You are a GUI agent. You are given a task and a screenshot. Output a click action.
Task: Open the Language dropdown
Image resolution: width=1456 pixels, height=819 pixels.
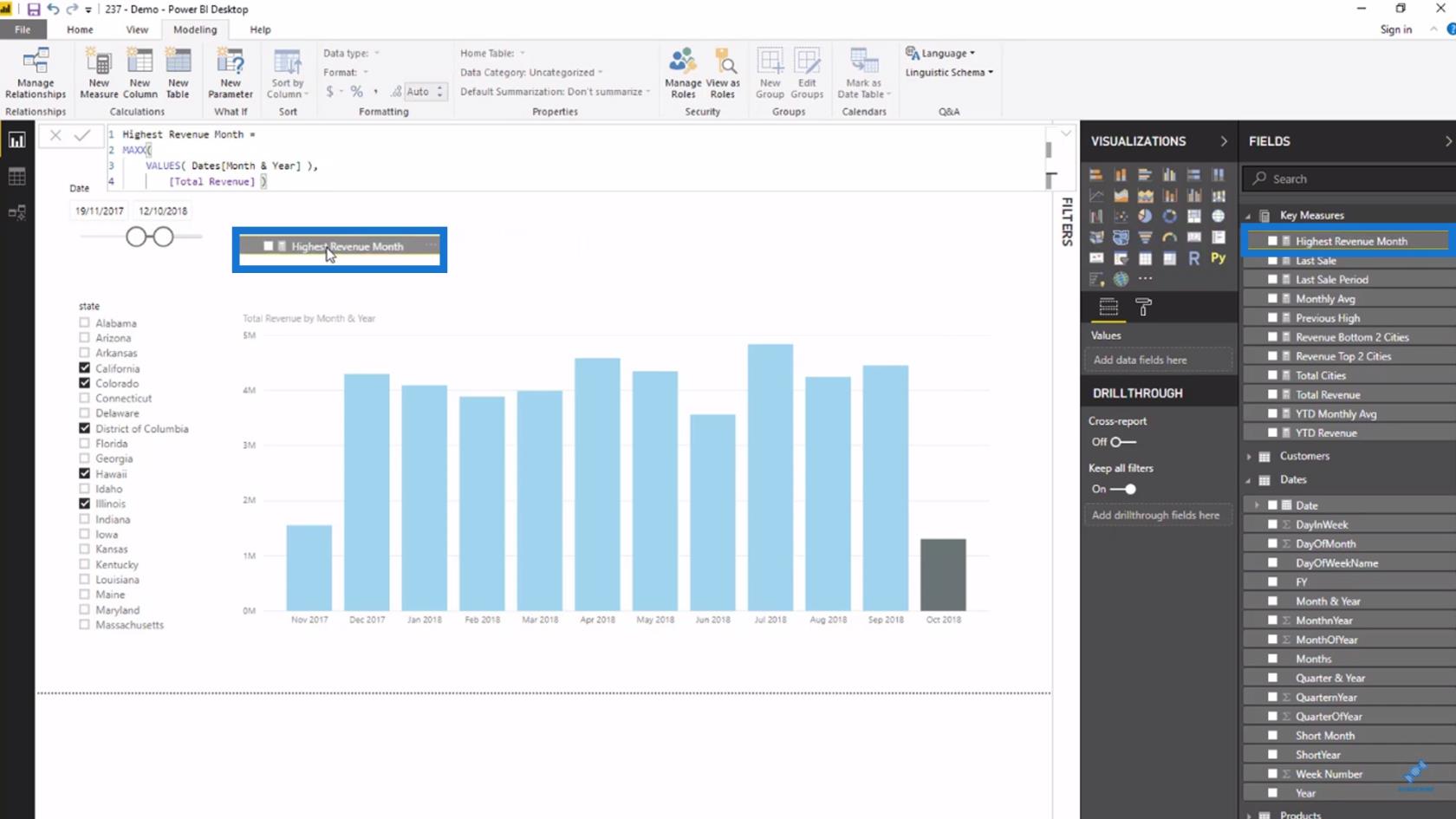(940, 53)
